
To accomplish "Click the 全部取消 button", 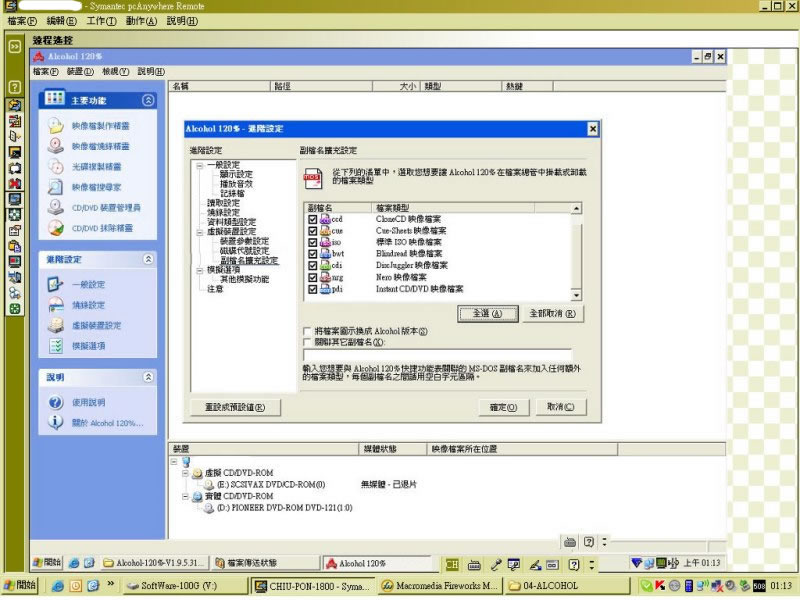I will click(x=553, y=314).
